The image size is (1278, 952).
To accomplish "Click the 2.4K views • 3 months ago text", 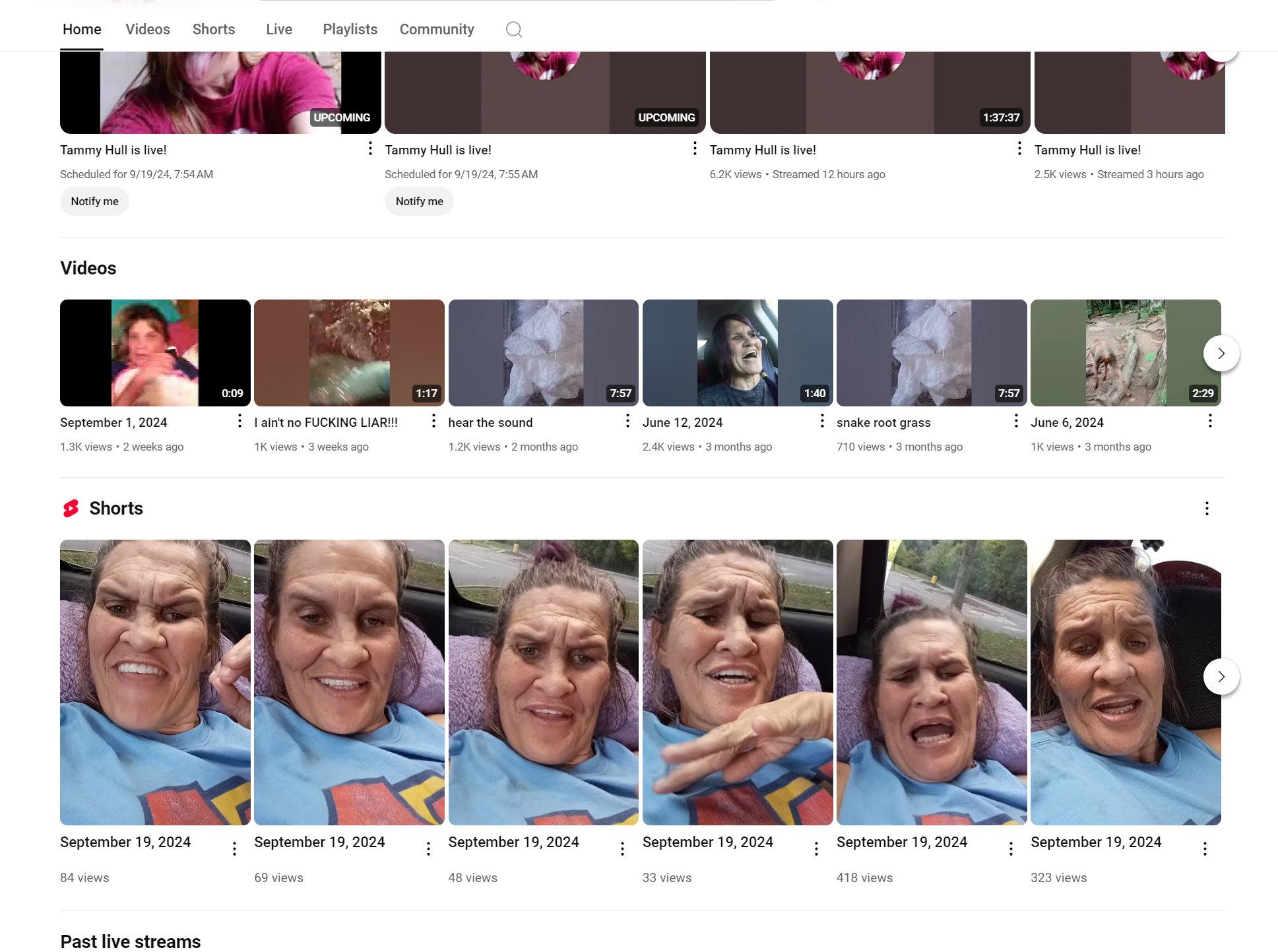I will (707, 447).
